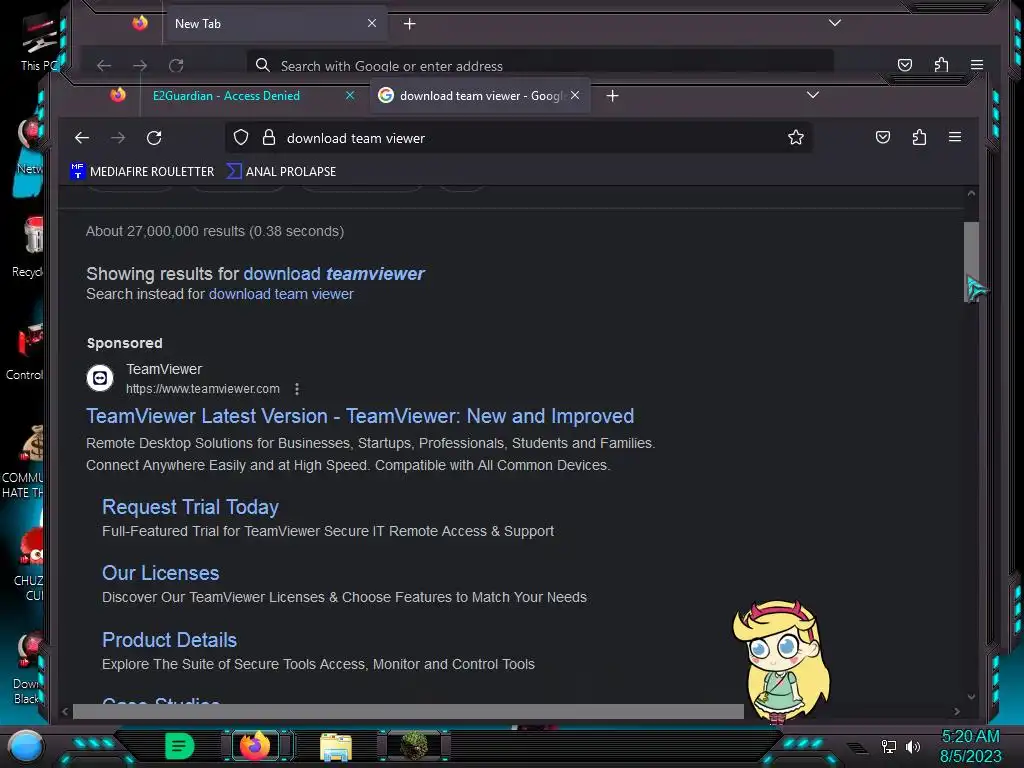Image resolution: width=1024 pixels, height=768 pixels.
Task: List all tabs in back Firefox window
Action: click(x=835, y=24)
